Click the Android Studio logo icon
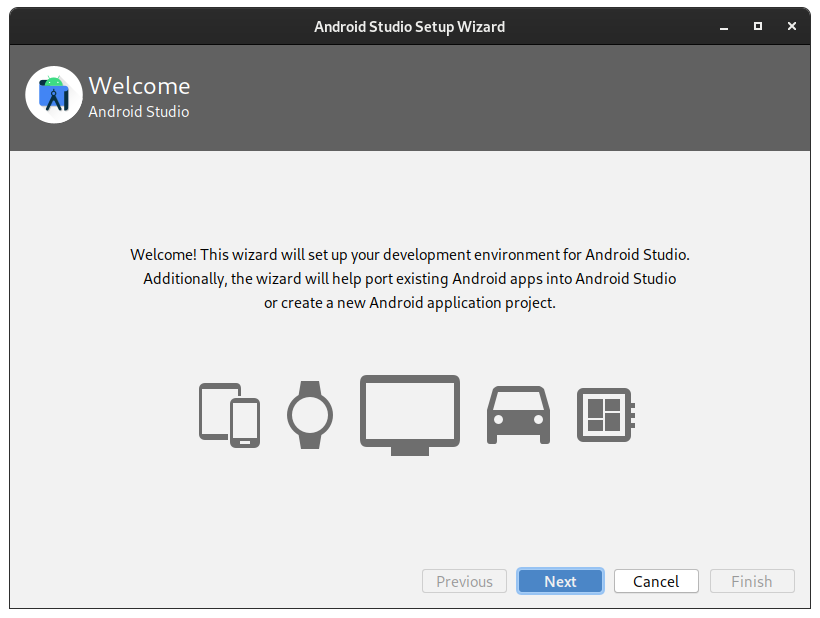Screen dimensions: 820x618 pos(54,95)
